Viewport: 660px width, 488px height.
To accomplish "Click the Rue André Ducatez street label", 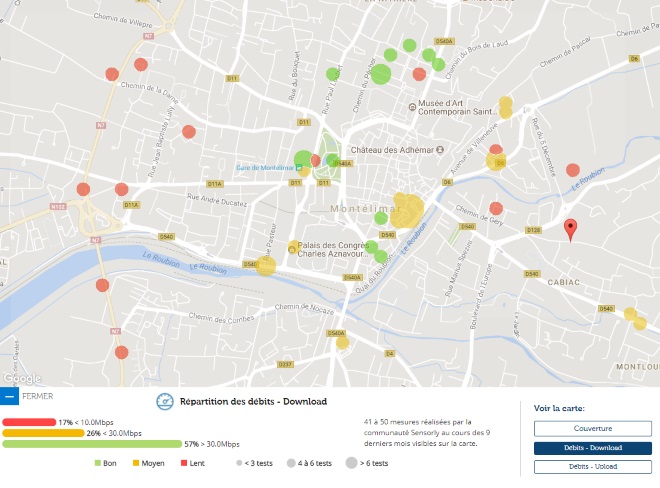I will coord(217,200).
